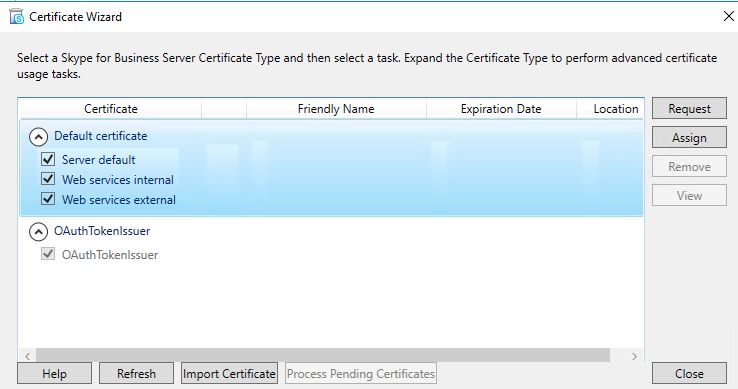Image resolution: width=738 pixels, height=389 pixels.
Task: Click the Assign button
Action: [689, 138]
